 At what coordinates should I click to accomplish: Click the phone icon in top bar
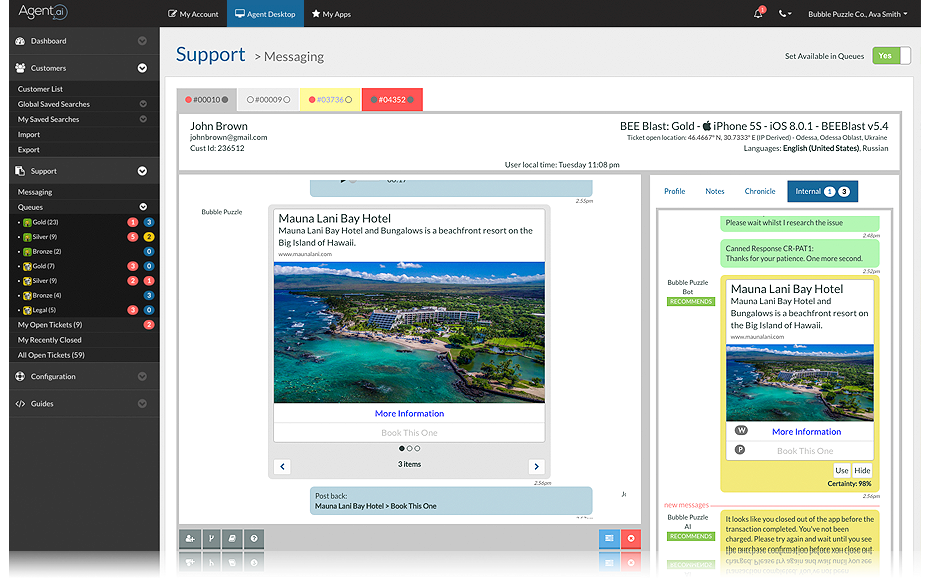(784, 14)
